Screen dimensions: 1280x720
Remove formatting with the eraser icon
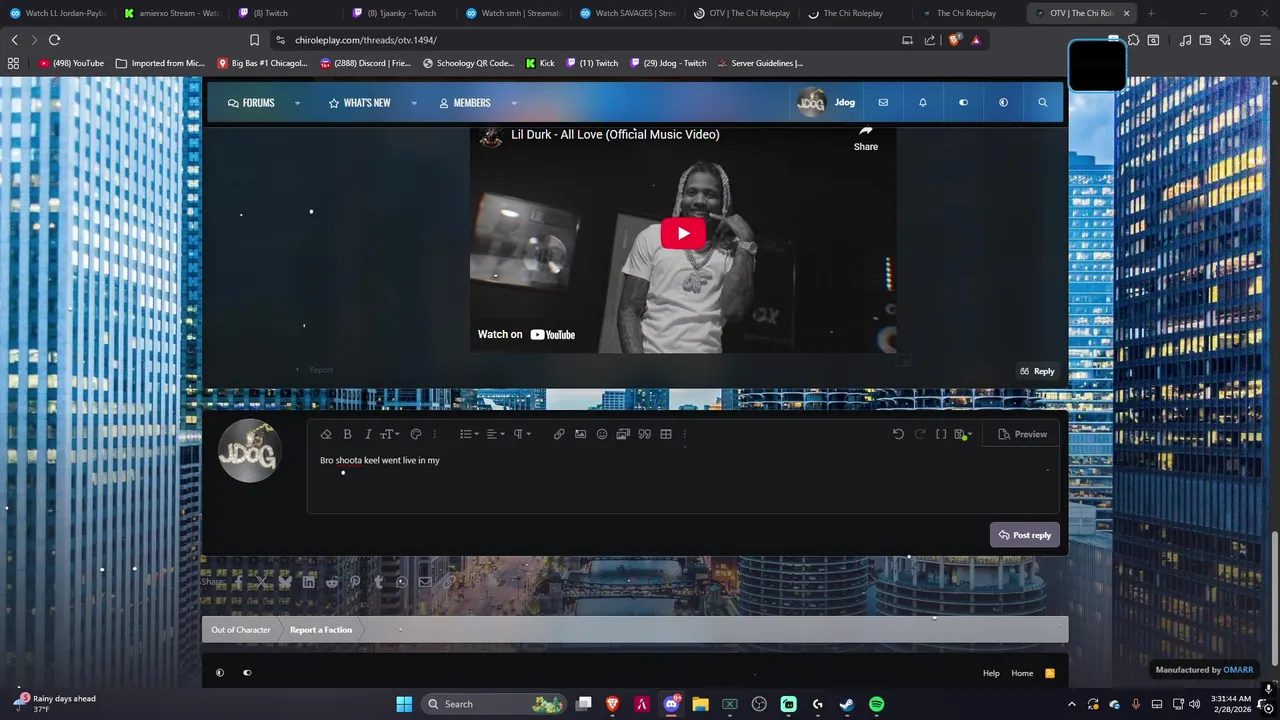(x=326, y=434)
